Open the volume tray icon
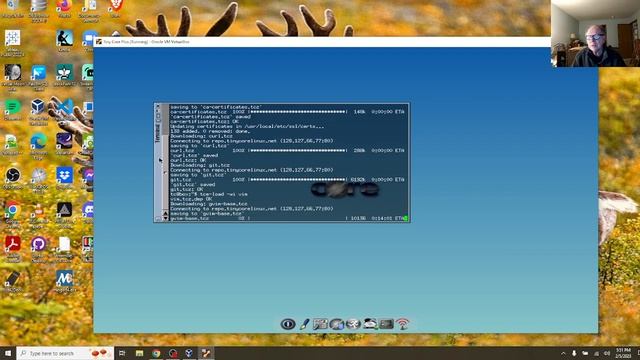 (x=607, y=353)
